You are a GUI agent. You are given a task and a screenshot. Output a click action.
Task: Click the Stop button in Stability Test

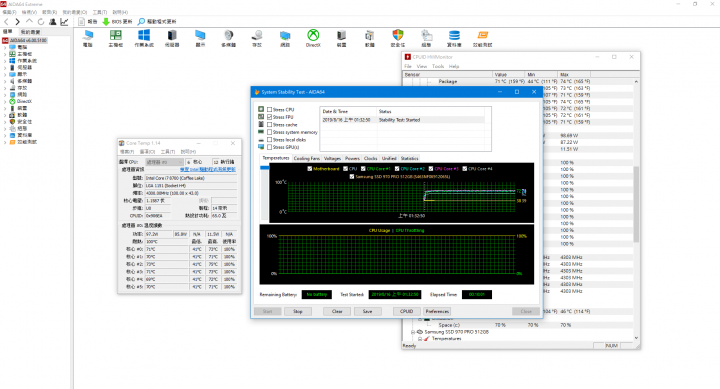point(298,311)
